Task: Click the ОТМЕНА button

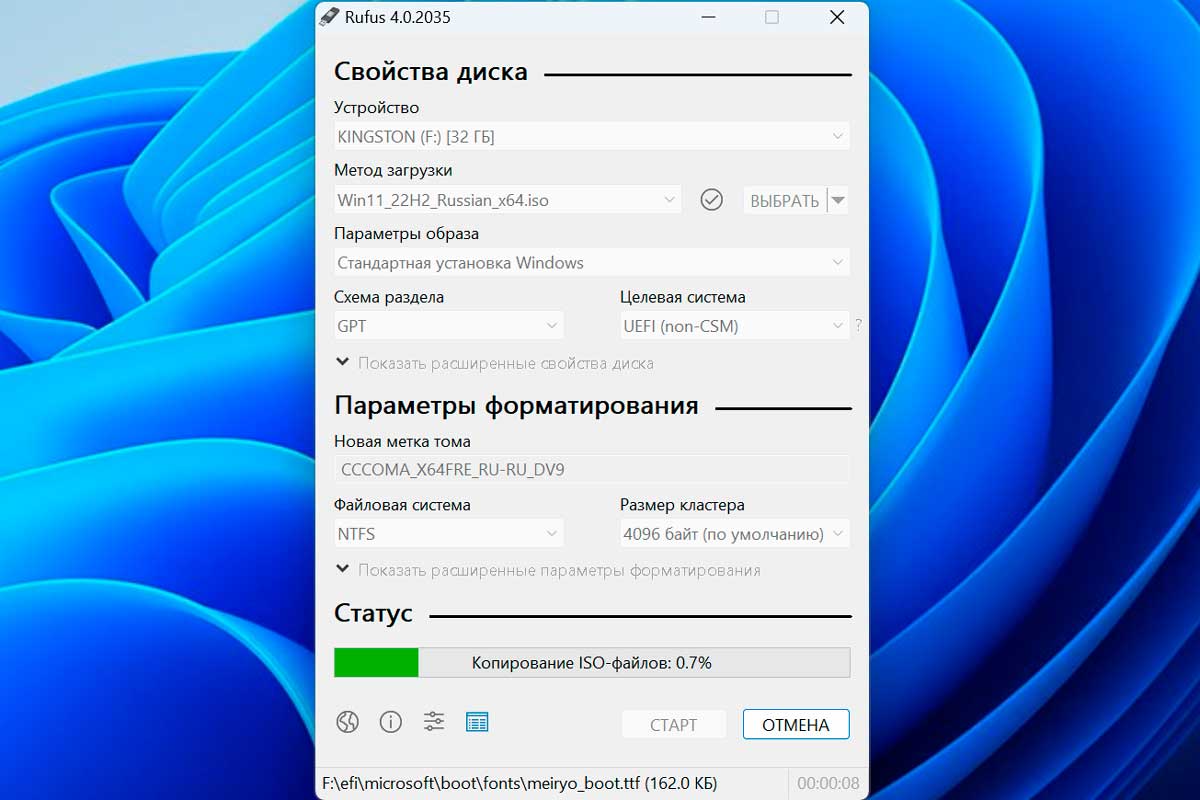Action: 796,725
